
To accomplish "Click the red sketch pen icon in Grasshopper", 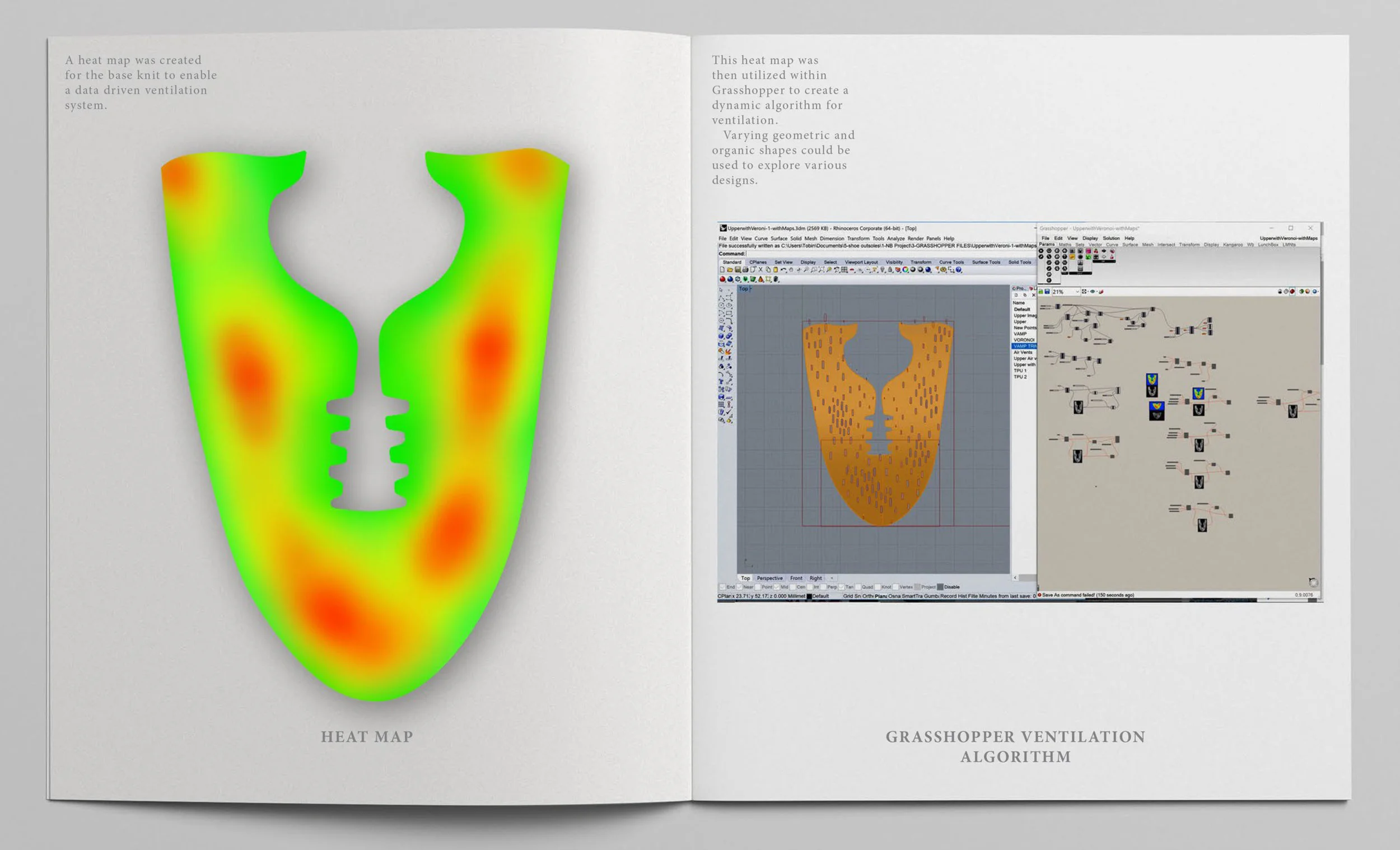I will (1101, 292).
